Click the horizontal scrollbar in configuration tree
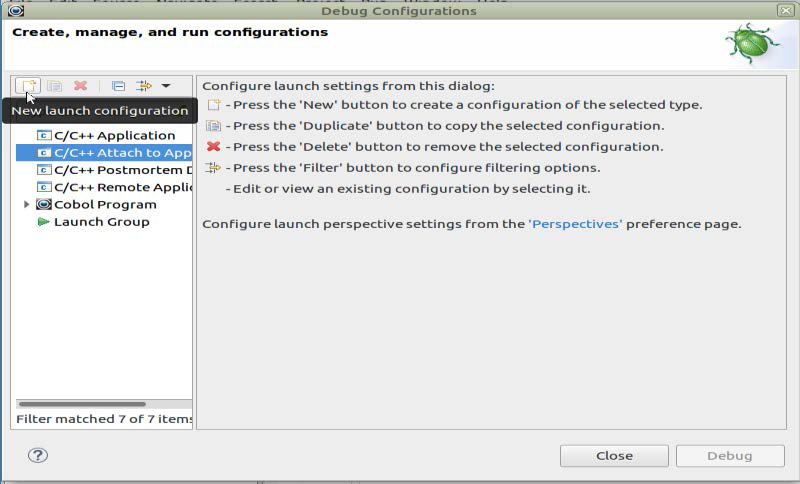The width and height of the screenshot is (800, 484). pyautogui.click(x=82, y=404)
